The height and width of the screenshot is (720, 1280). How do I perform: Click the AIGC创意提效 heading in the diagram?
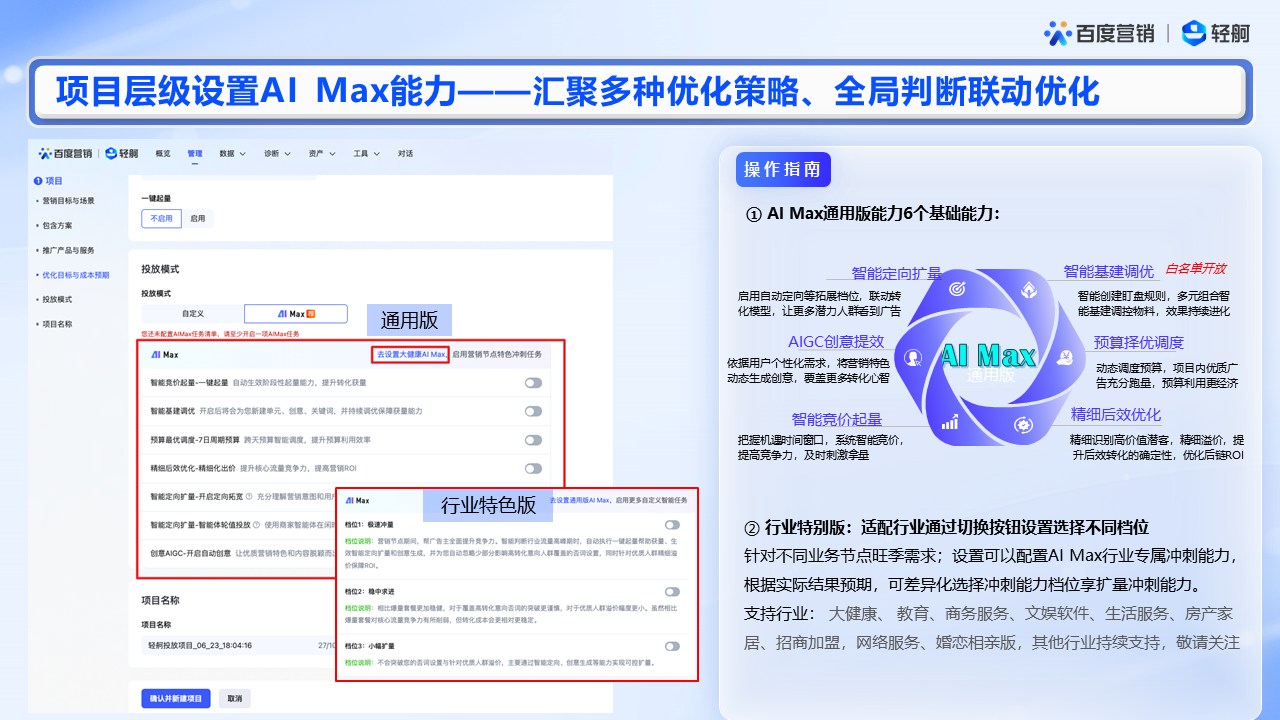click(836, 342)
